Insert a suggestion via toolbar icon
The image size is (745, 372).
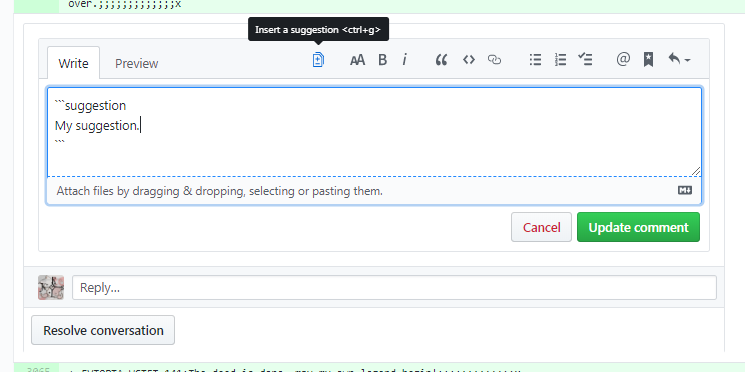point(318,60)
